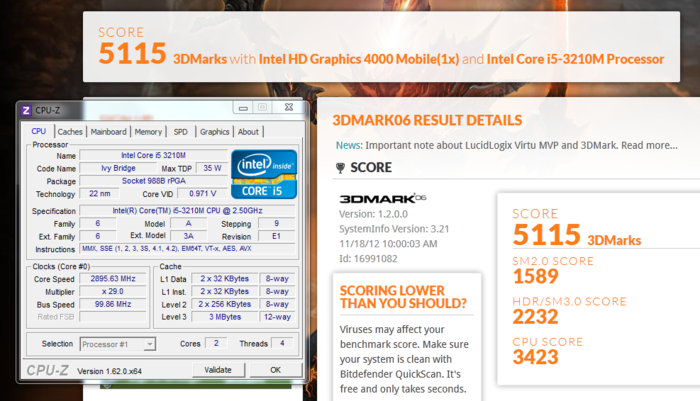Click the OK button in CPU-Z
Viewport: 700px width, 401px height.
click(275, 370)
